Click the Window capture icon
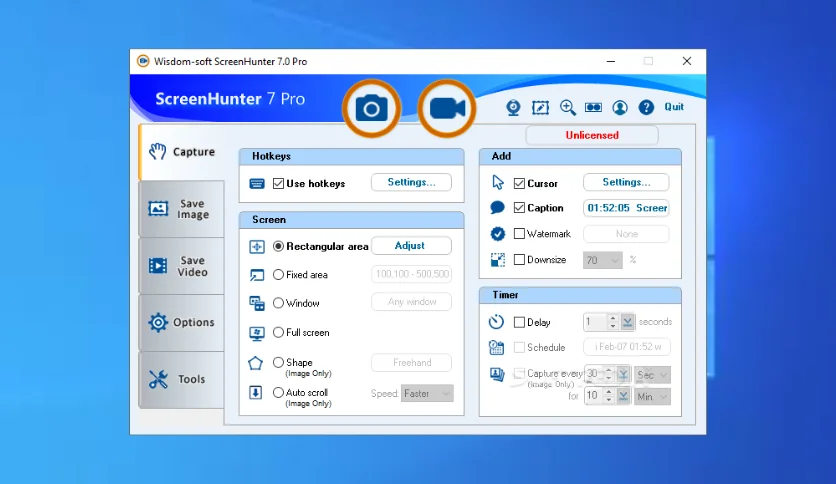Image resolution: width=836 pixels, height=484 pixels. coord(256,303)
